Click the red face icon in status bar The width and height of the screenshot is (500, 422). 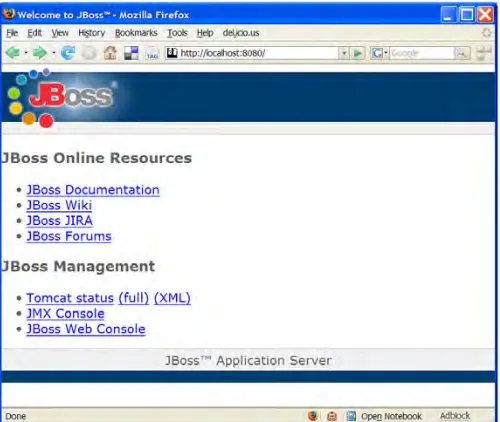click(x=332, y=416)
